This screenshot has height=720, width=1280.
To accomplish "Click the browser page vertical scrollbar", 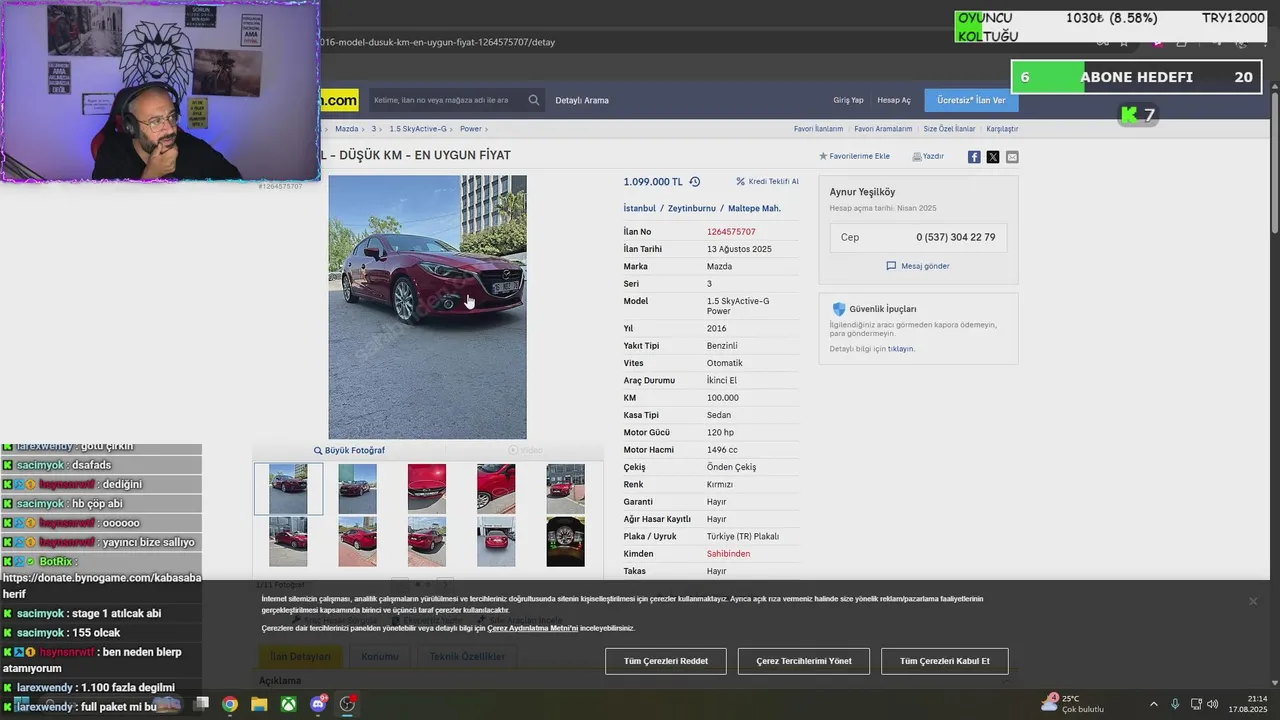I will [x=1274, y=165].
